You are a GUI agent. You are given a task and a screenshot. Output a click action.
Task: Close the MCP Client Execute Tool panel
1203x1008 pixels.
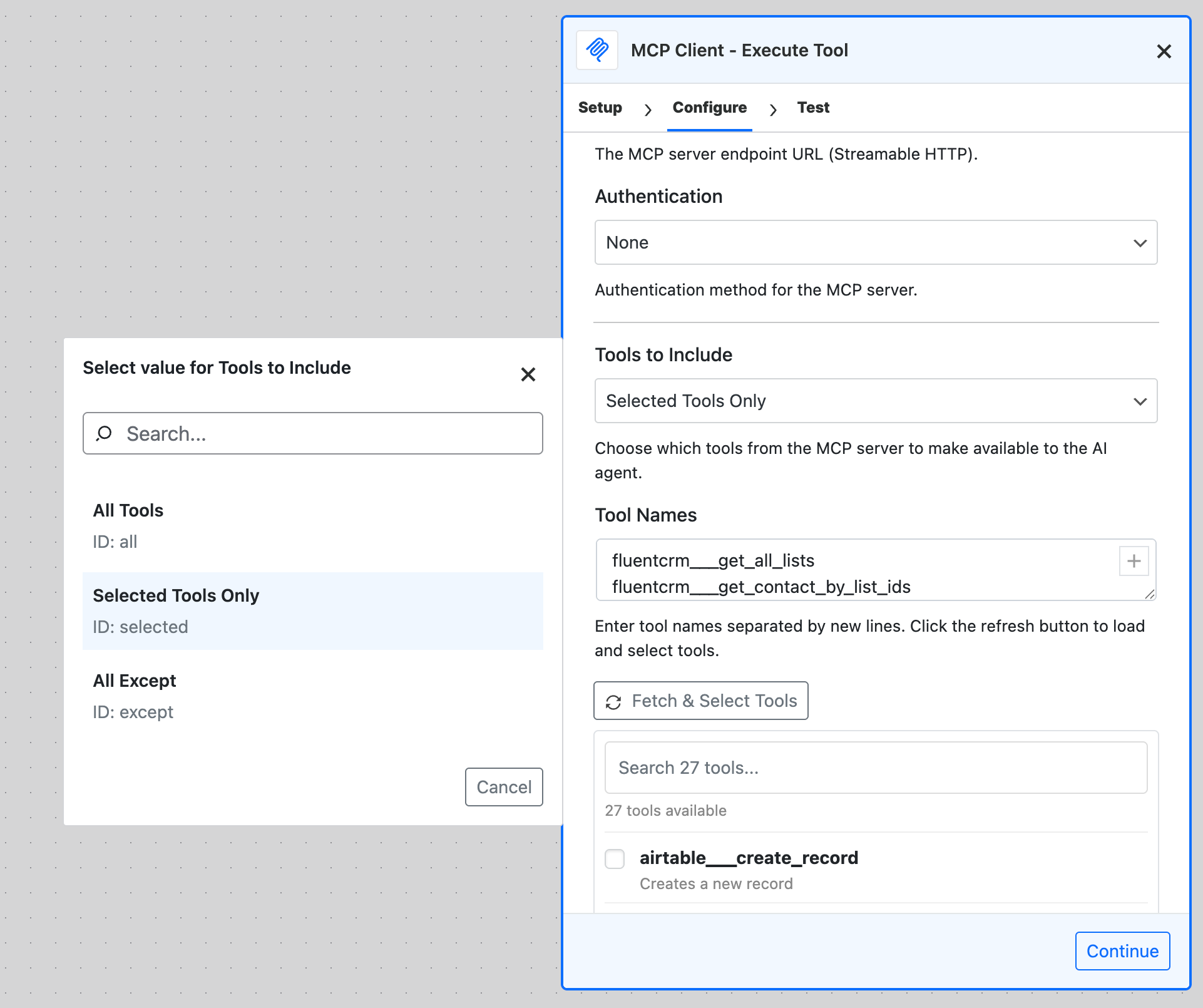[1164, 51]
